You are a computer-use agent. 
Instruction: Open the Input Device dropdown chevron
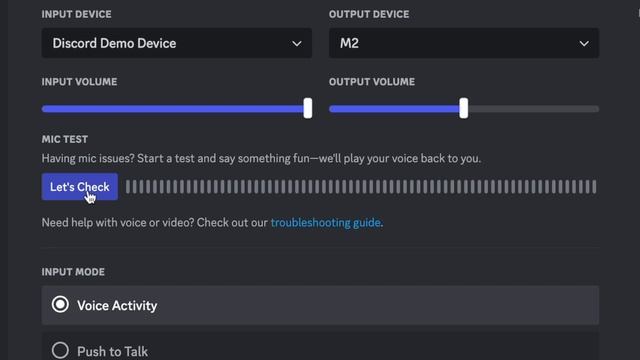pyautogui.click(x=297, y=43)
